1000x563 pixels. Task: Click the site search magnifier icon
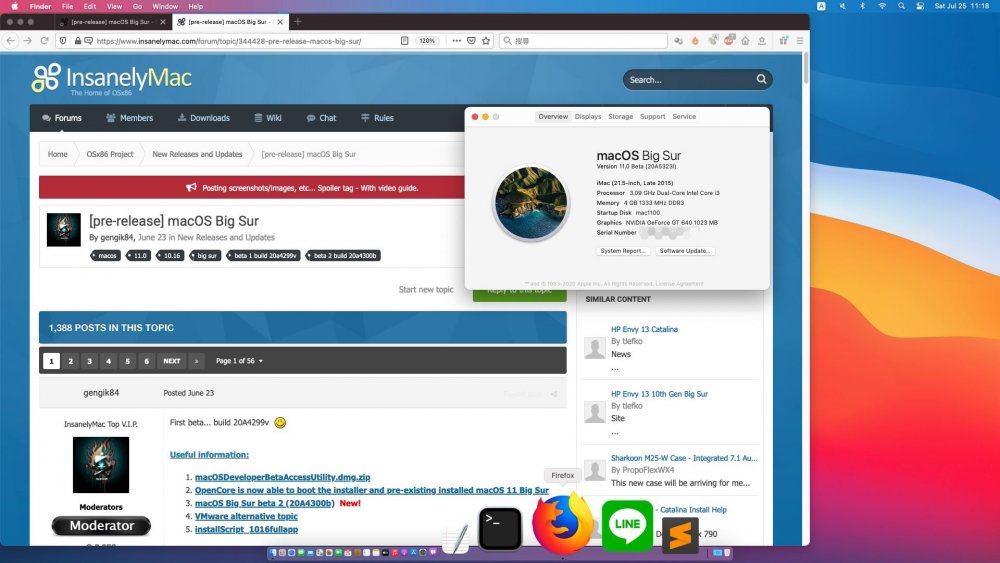(761, 79)
